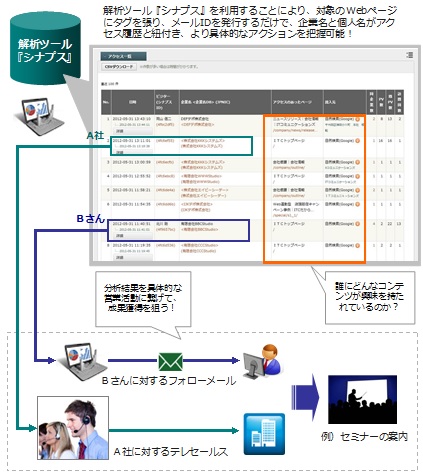Click the blue office building icon

264,434
